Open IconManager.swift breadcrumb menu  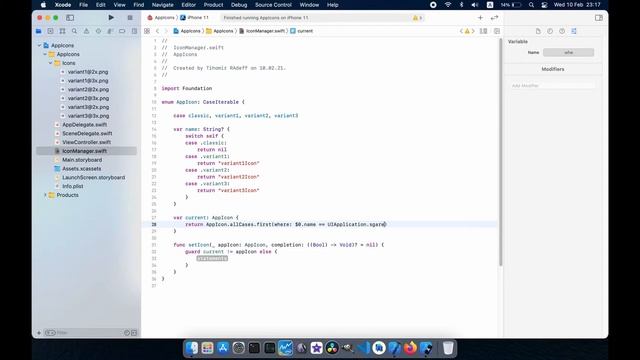tap(262, 31)
